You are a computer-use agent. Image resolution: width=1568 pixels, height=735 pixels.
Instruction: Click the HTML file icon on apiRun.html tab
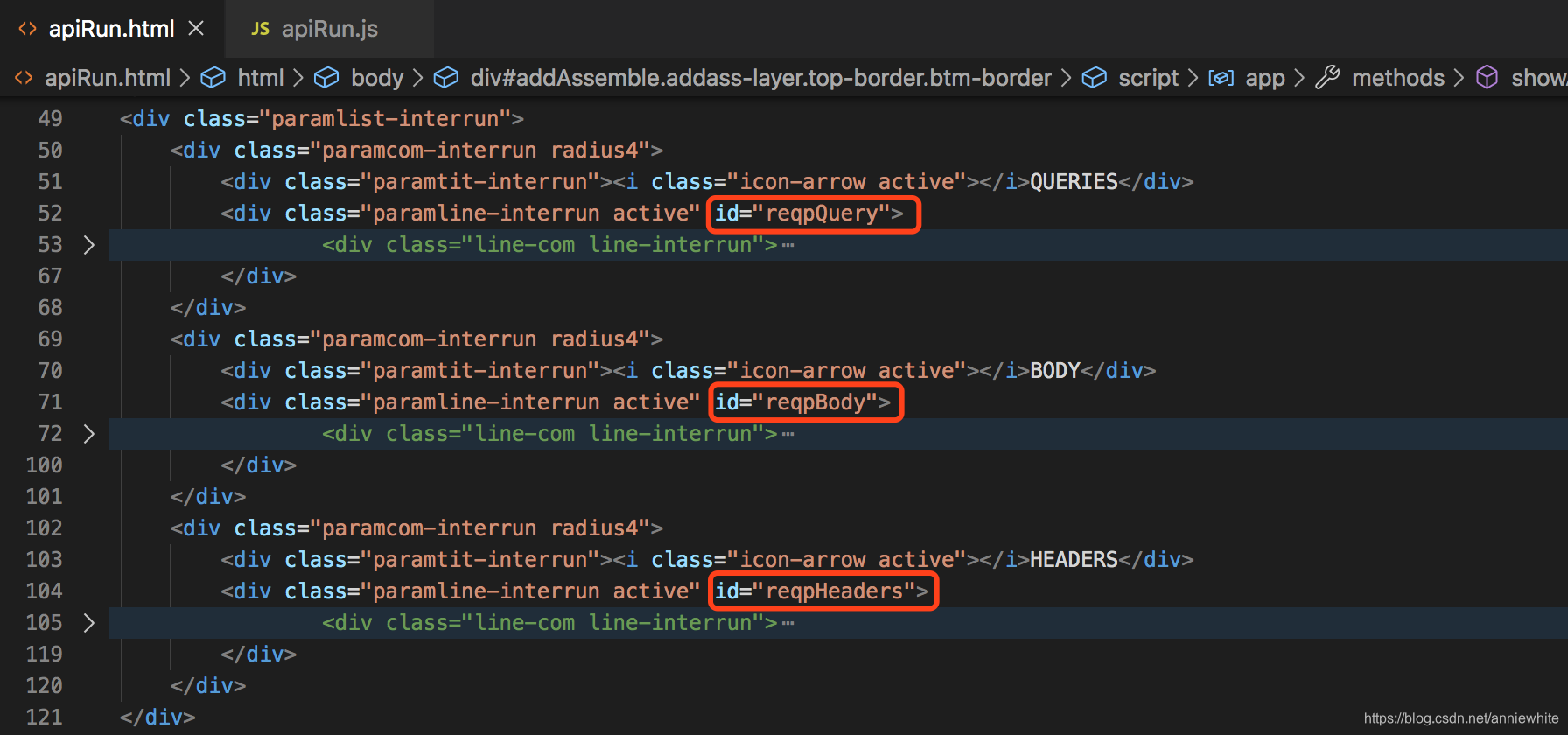pos(27,29)
